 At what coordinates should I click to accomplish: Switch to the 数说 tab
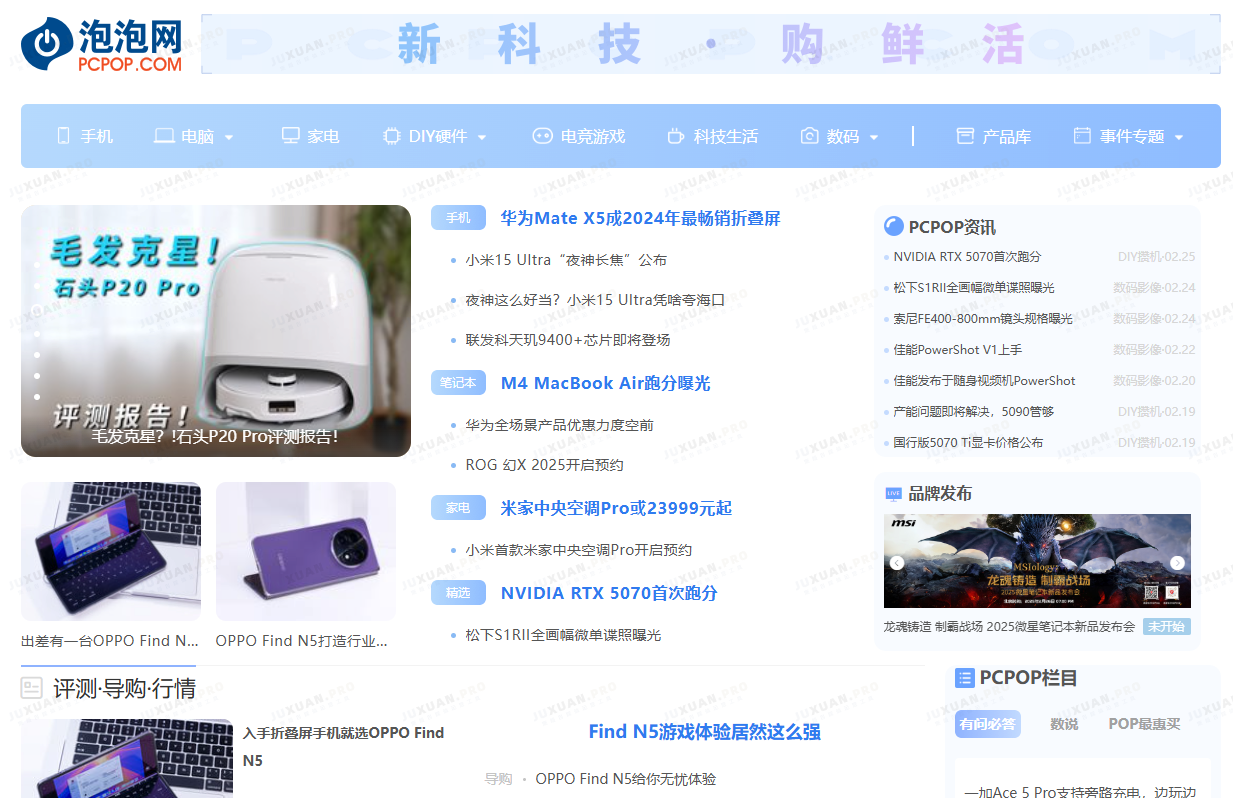[1064, 724]
